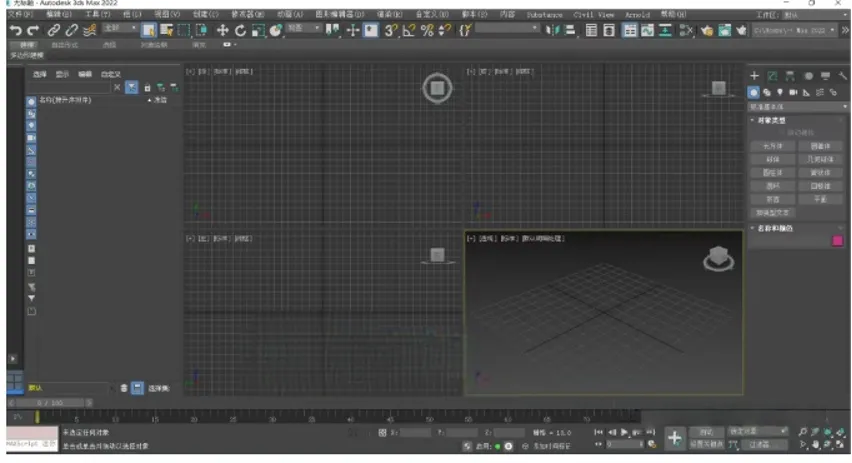Click the Render Setup teapot icon
The image size is (852, 463).
[x=706, y=30]
